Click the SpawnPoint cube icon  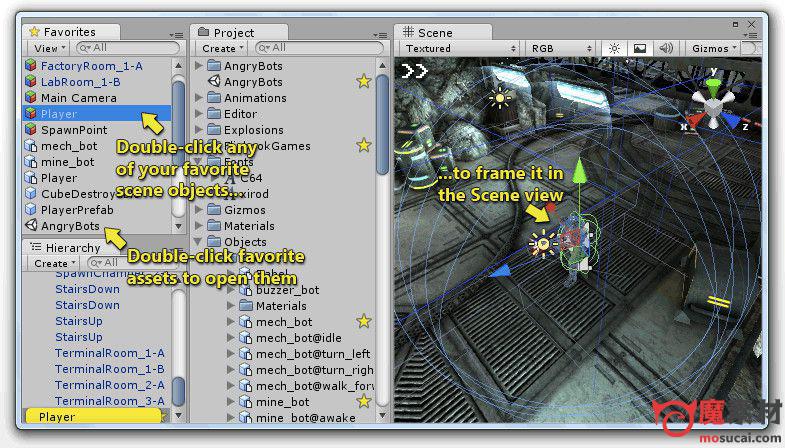click(31, 130)
